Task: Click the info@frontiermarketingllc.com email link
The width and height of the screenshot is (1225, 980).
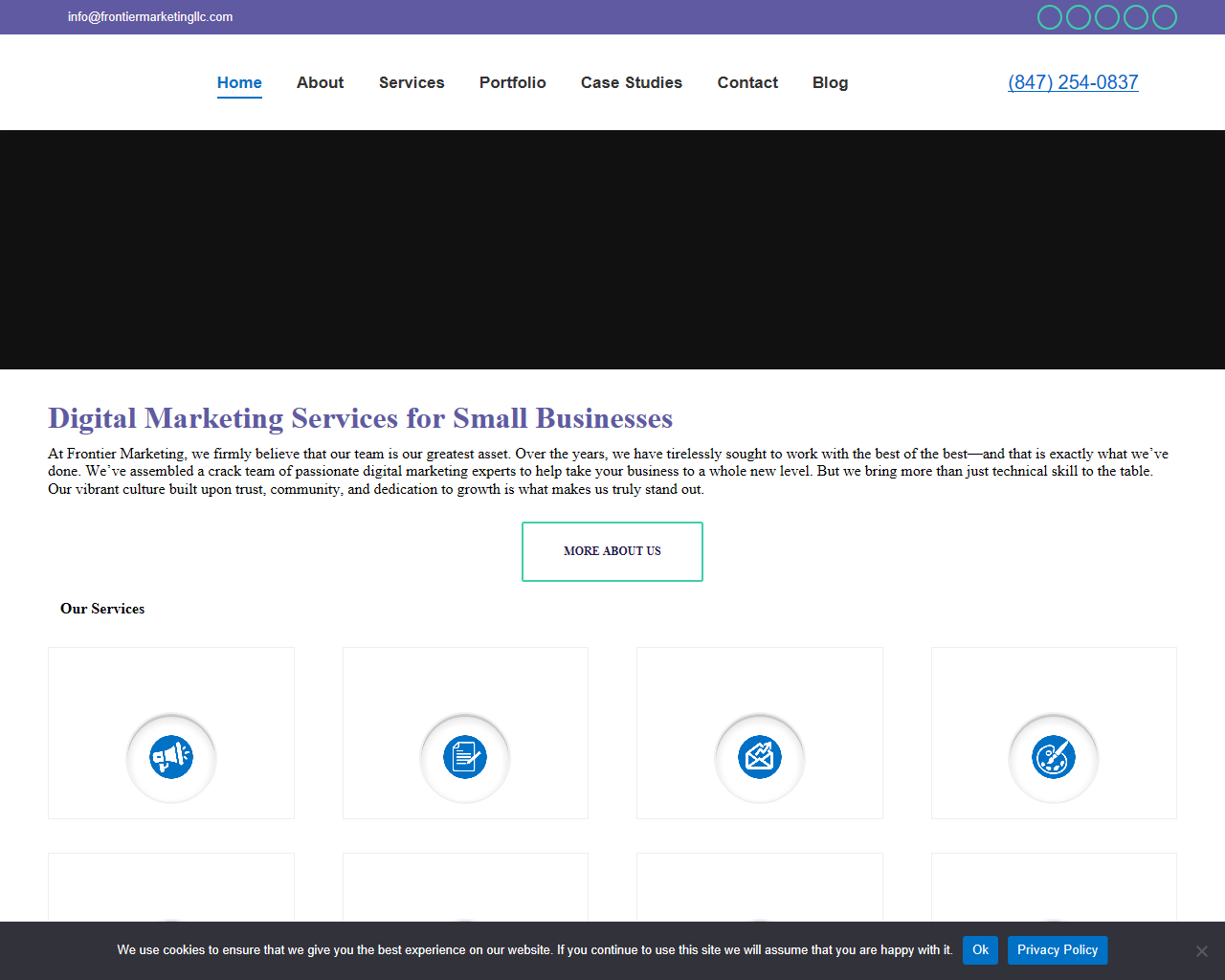Action: (x=150, y=16)
